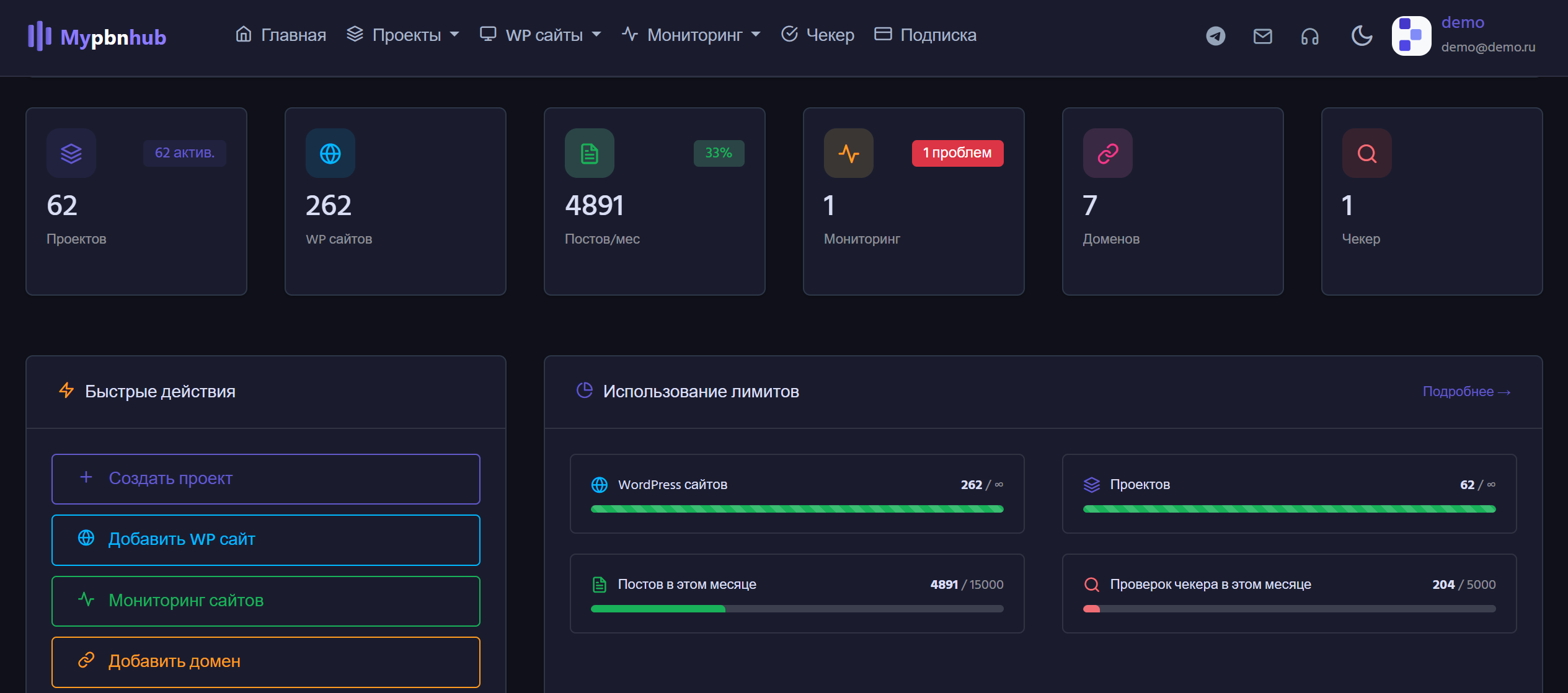Click the pulse icon on Мониторинг card
This screenshot has width=1568, height=693.
(x=848, y=153)
